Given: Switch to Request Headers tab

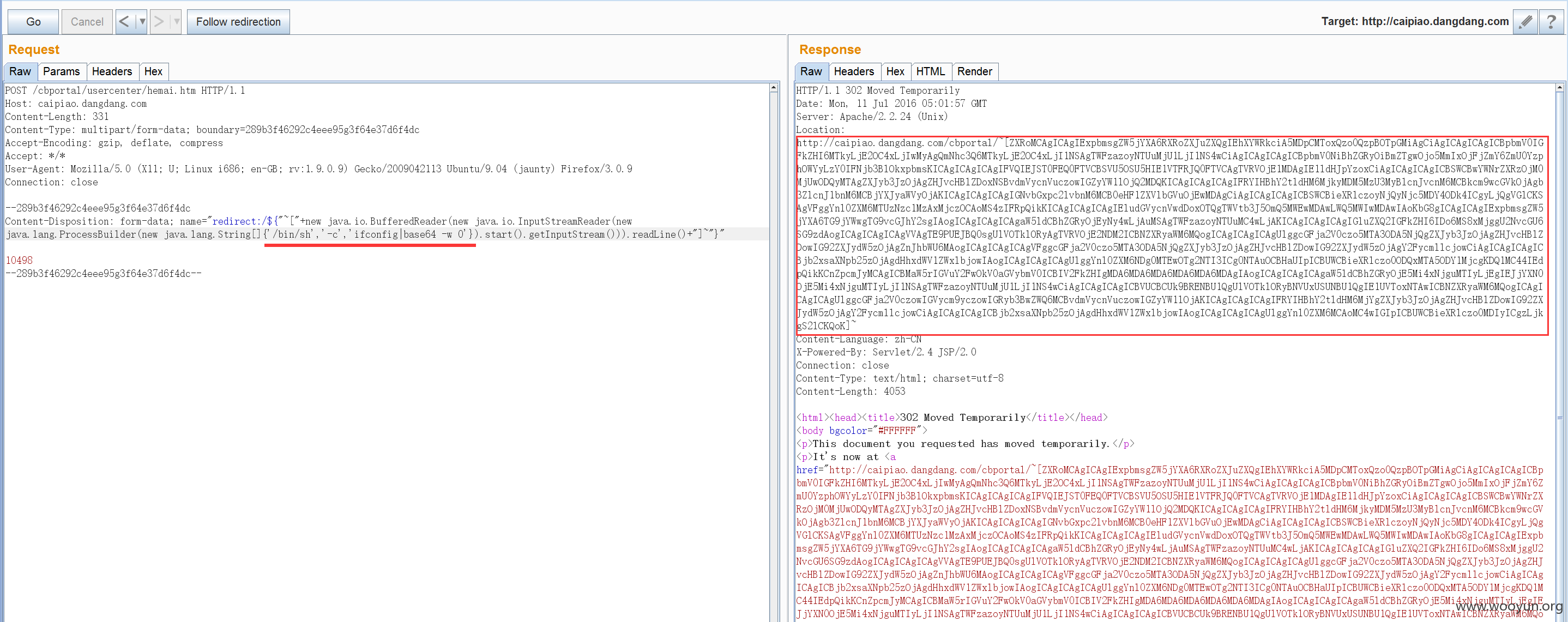Looking at the screenshot, I should click(112, 71).
